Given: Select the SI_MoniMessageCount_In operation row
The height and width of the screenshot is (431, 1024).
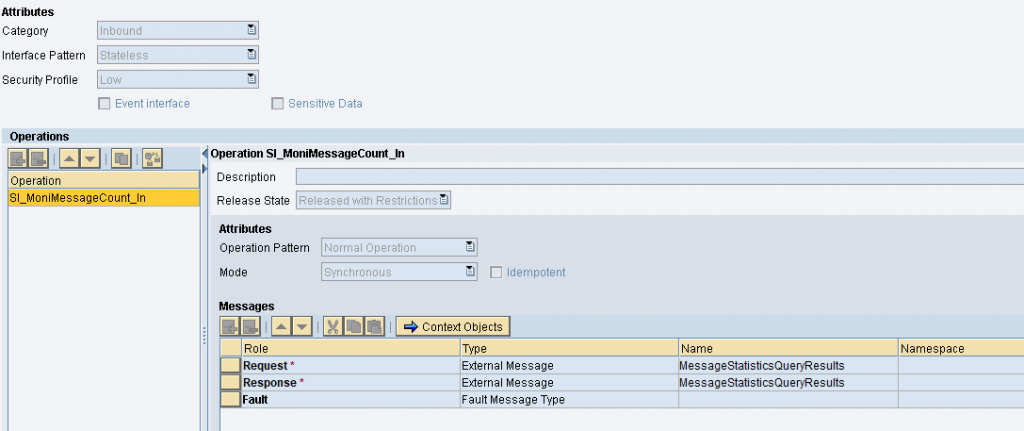Looking at the screenshot, I should coord(104,198).
